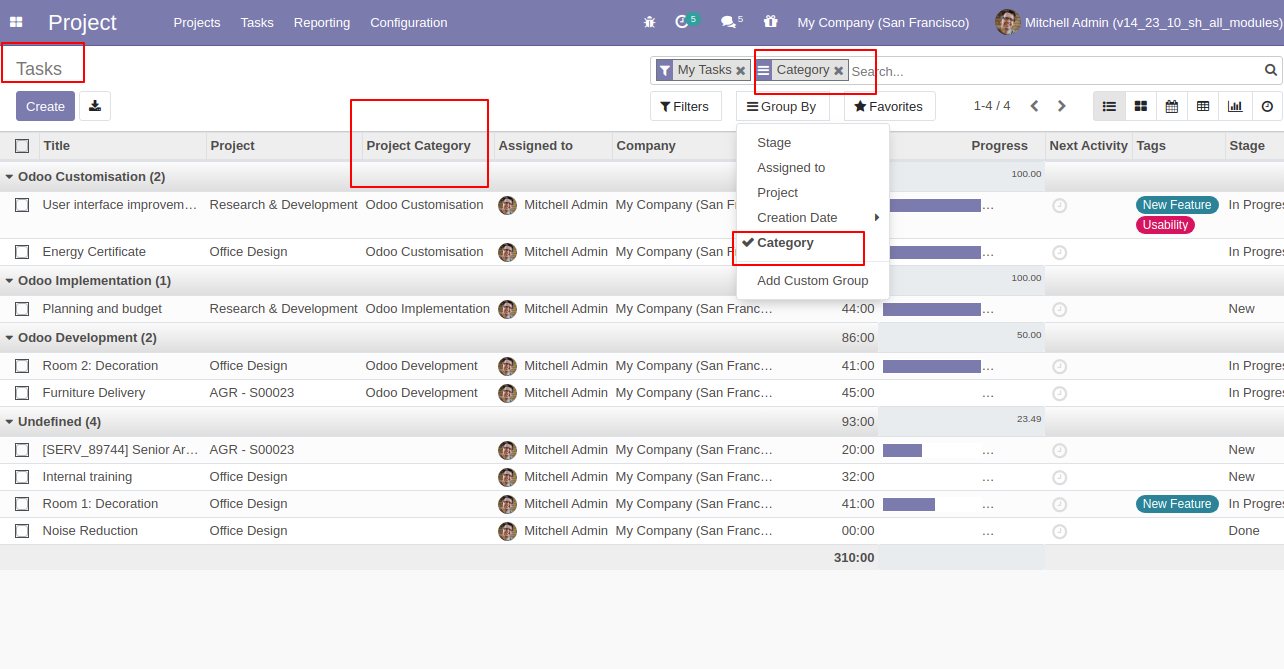The height and width of the screenshot is (669, 1284).
Task: Check the Energy Certificate row checkbox
Action: 22,252
